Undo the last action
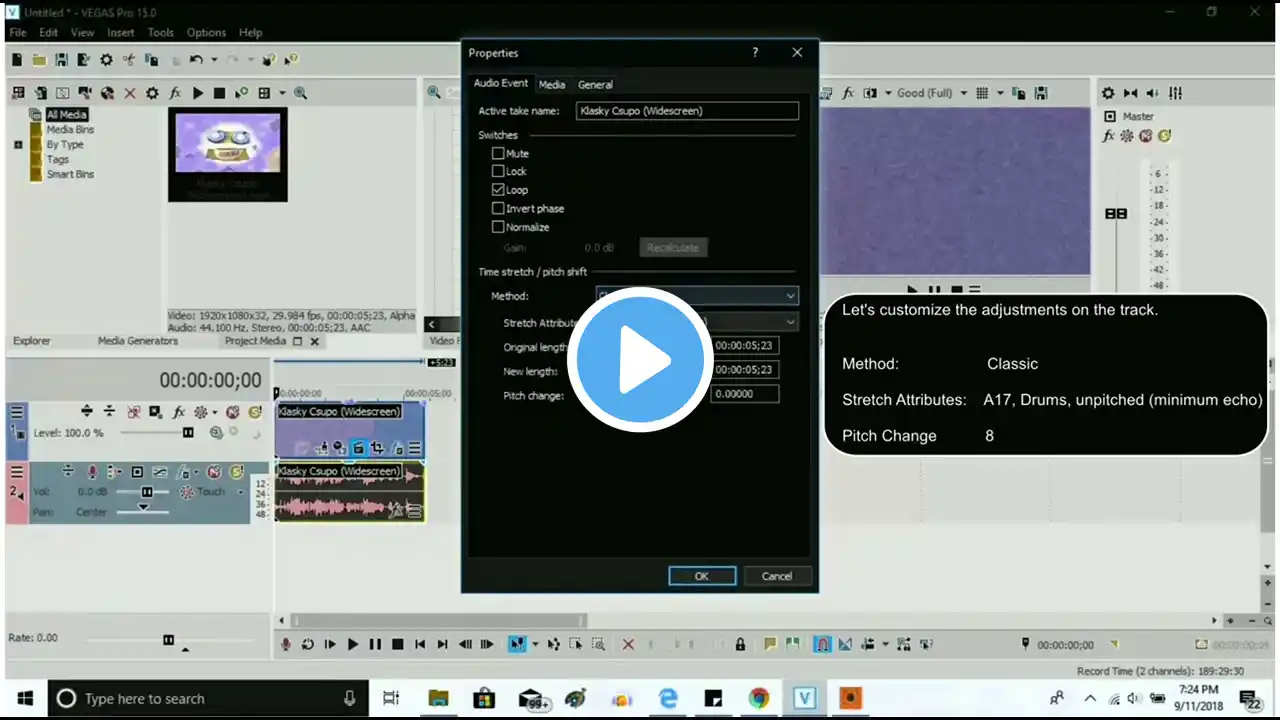 [x=196, y=60]
